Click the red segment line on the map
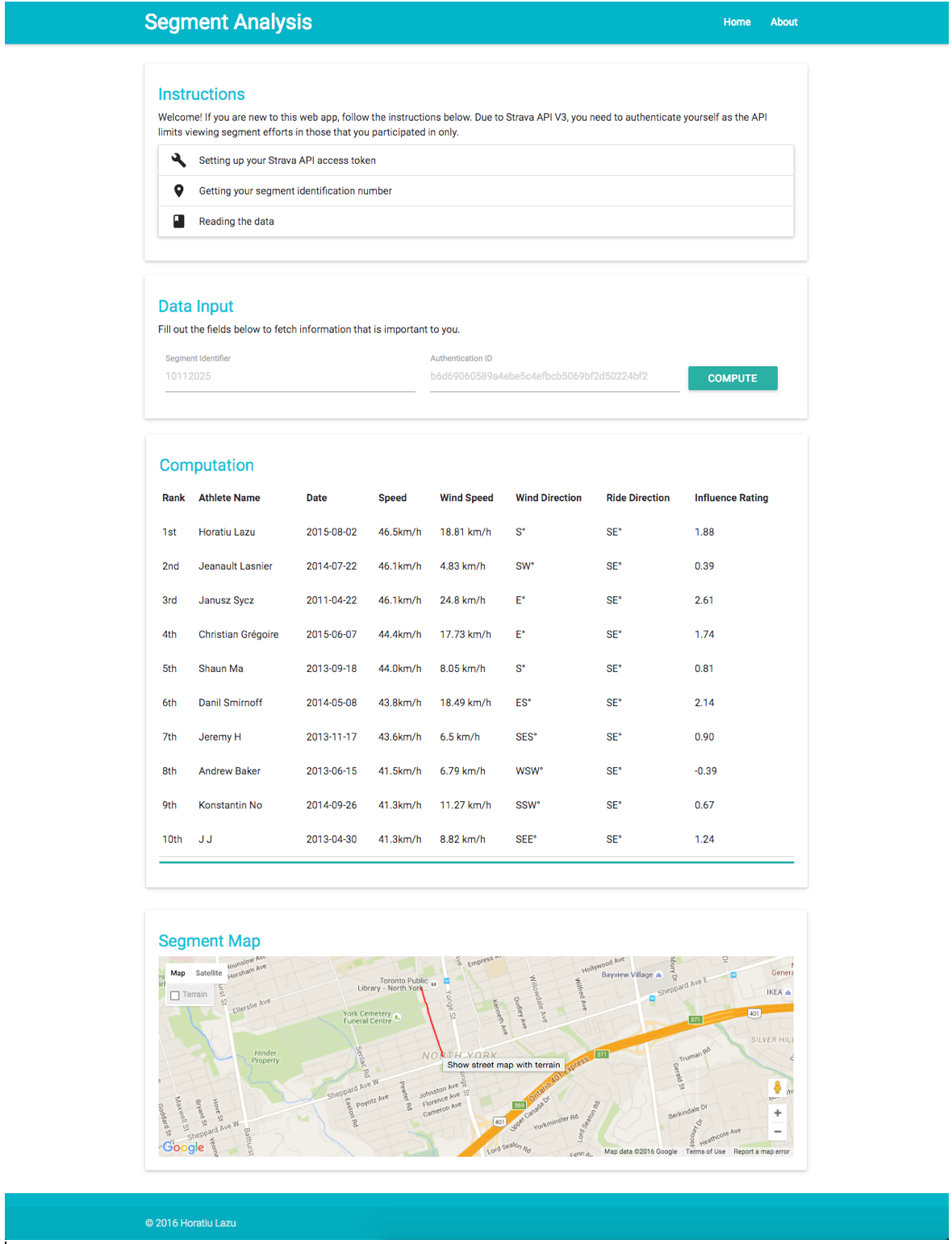The width and height of the screenshot is (952, 1244). point(431,1021)
